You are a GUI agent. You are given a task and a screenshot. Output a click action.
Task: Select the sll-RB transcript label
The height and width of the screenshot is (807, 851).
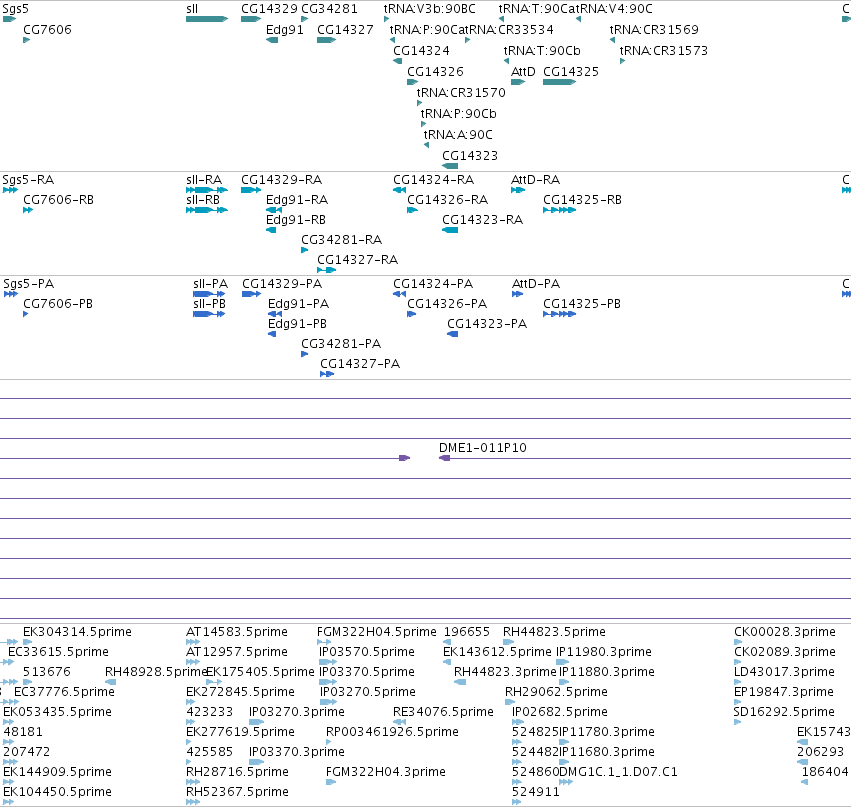(x=203, y=200)
